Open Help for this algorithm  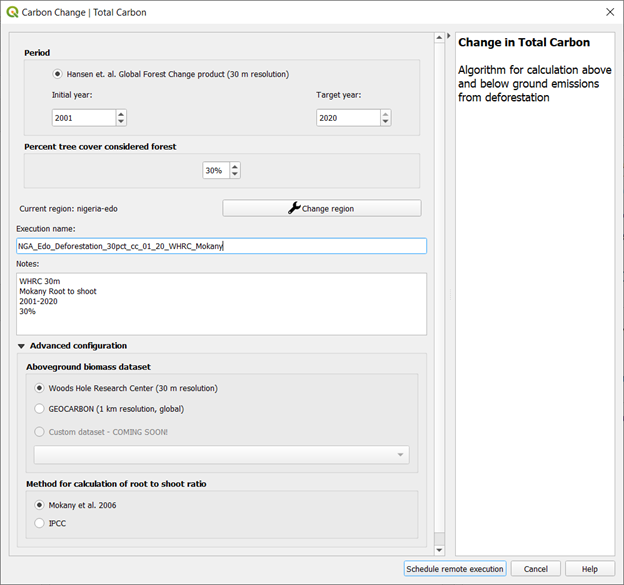pyautogui.click(x=589, y=569)
